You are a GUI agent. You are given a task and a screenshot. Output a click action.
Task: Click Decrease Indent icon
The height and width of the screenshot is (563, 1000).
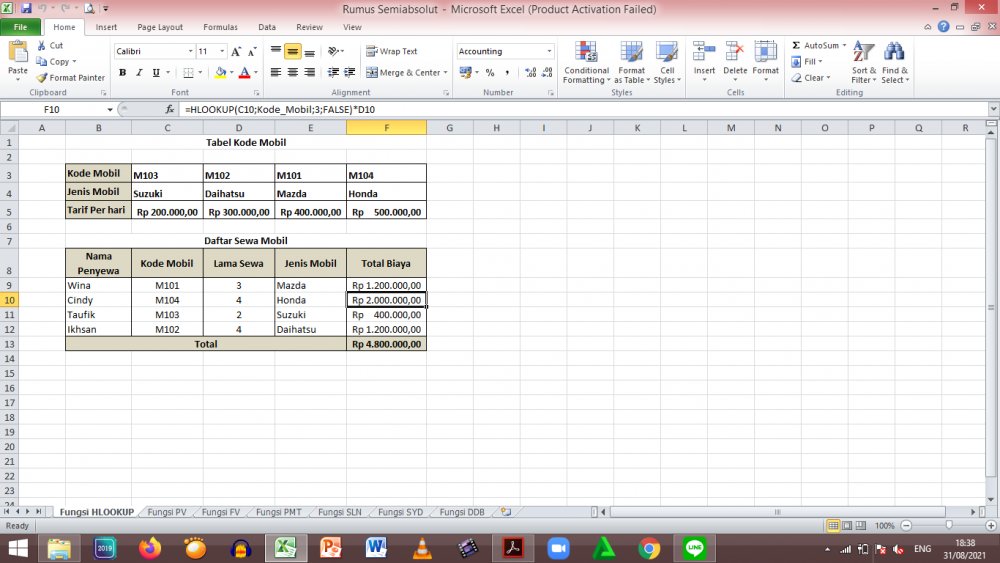[333, 73]
